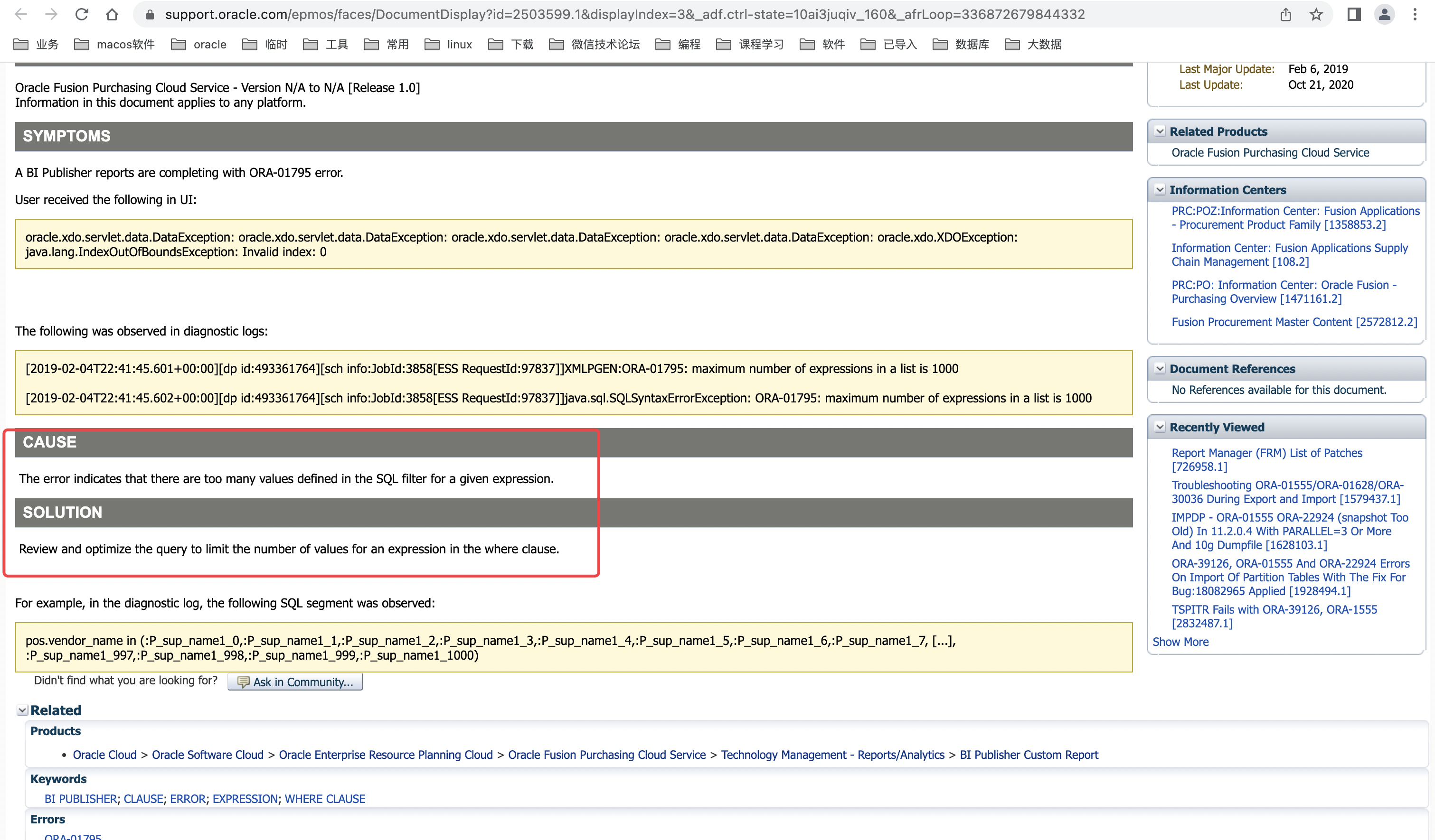This screenshot has width=1435, height=840.
Task: Open the browser profile avatar
Action: click(x=1385, y=14)
